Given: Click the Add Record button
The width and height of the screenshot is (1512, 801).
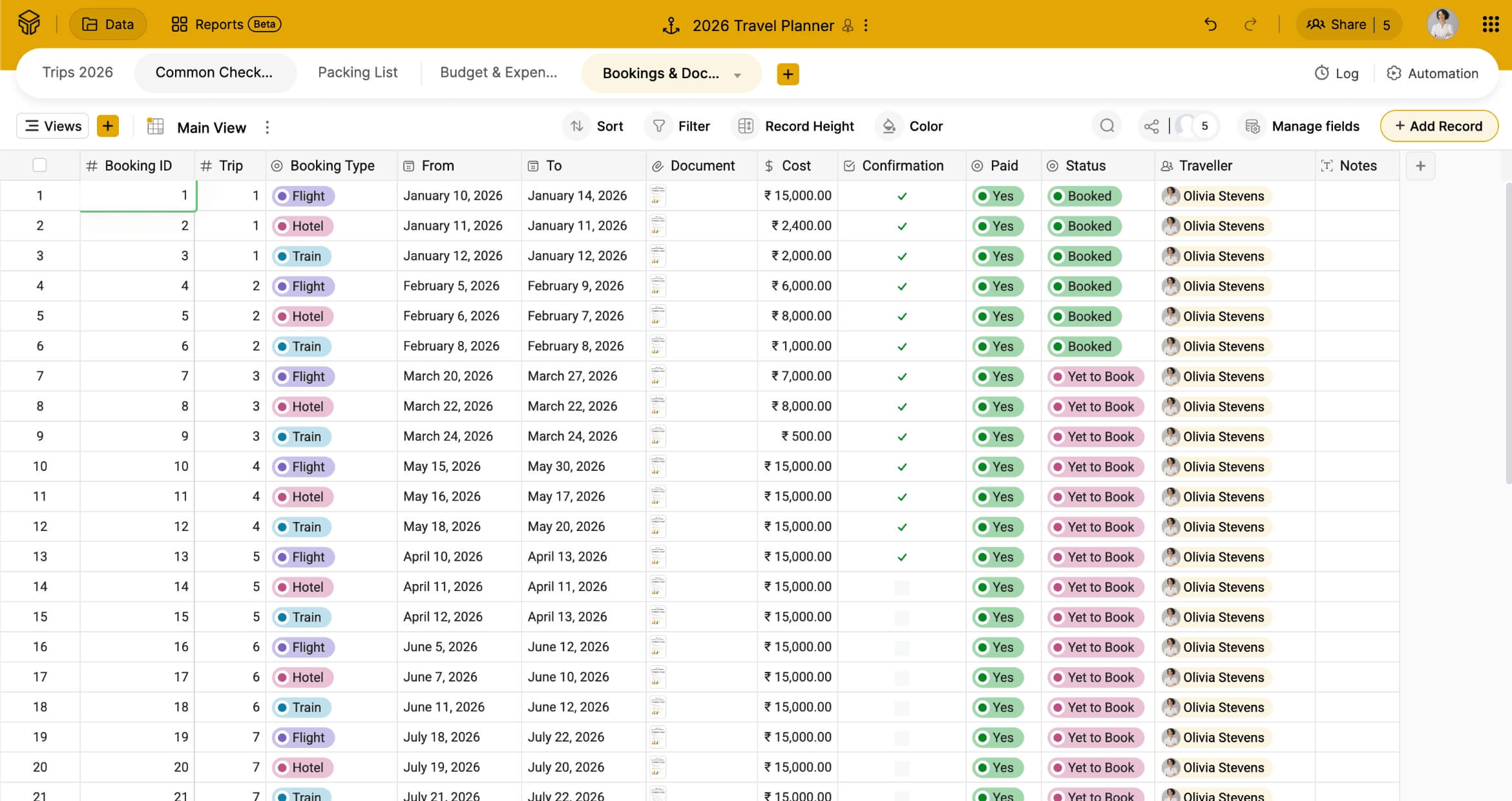Looking at the screenshot, I should 1438,126.
